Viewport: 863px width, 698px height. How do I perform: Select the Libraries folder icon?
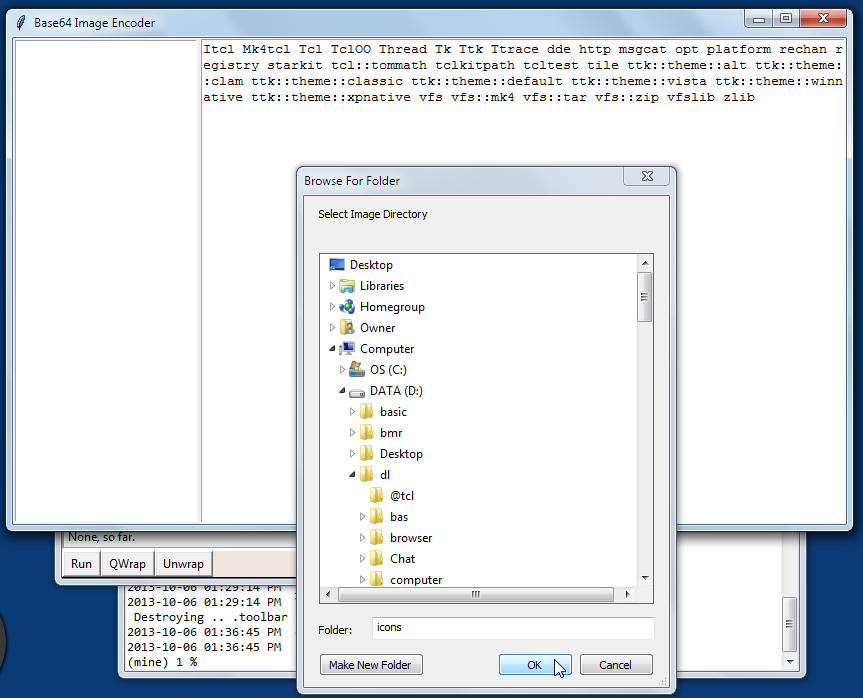click(x=346, y=286)
